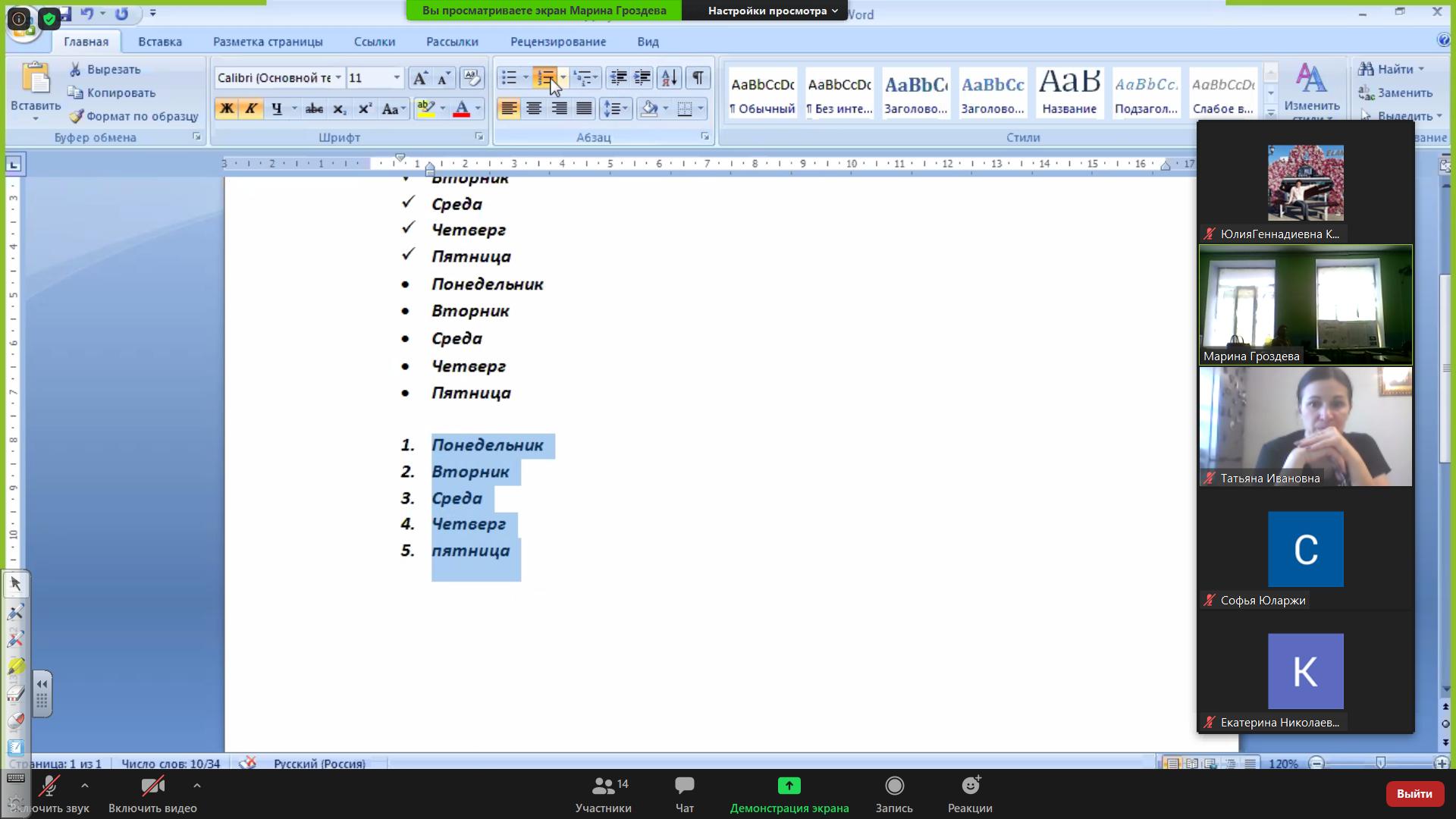
Task: Switch to Рассылки tab
Action: [452, 42]
